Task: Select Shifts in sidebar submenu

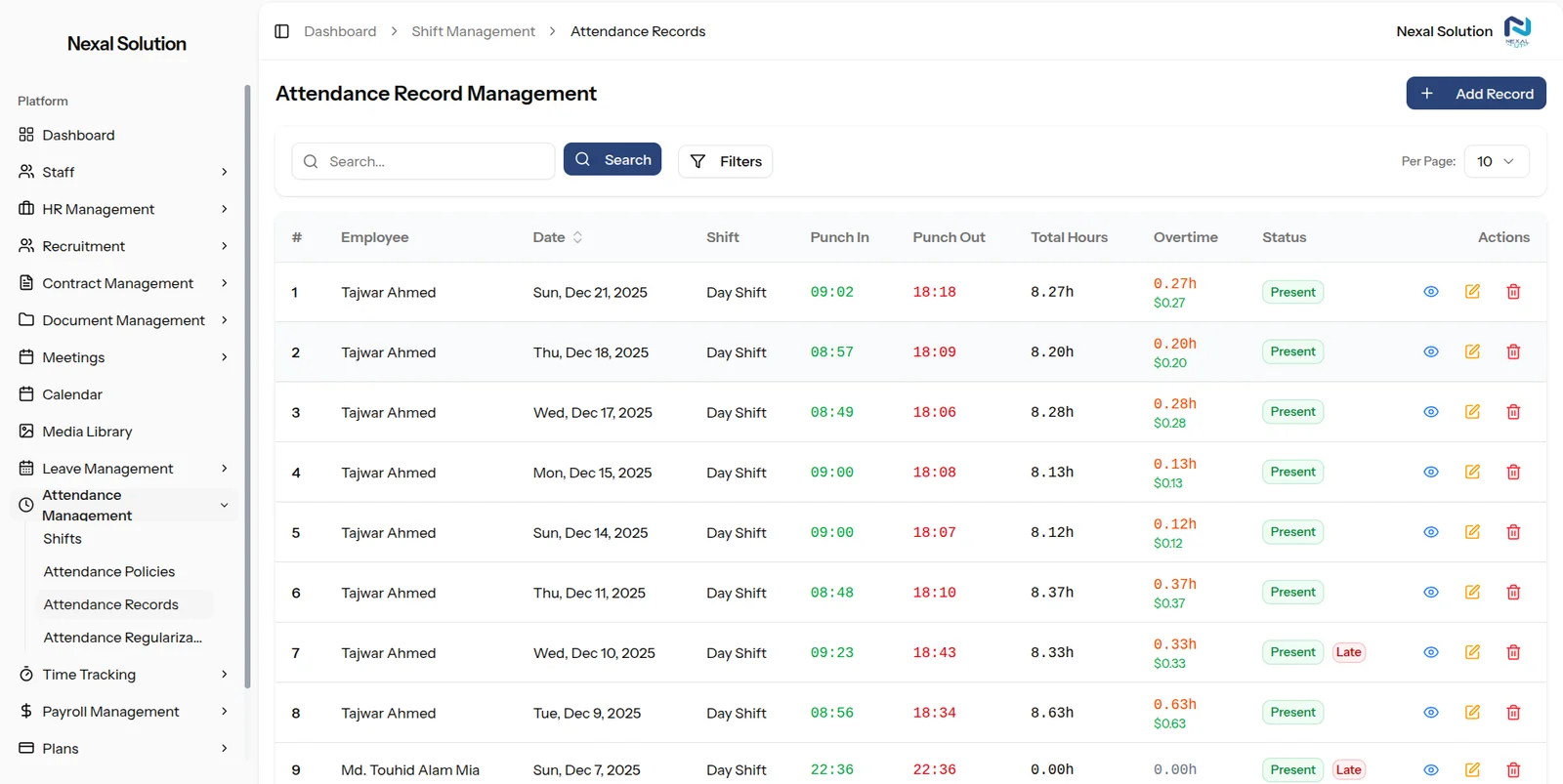Action: (x=63, y=539)
